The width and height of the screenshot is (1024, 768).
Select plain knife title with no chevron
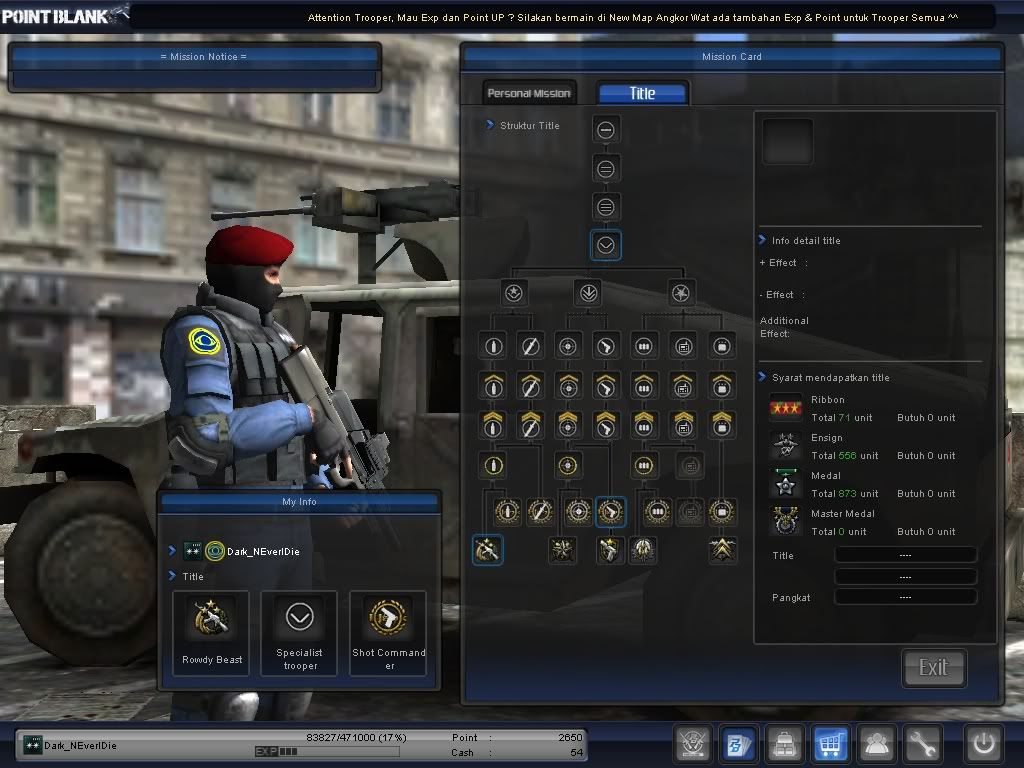530,346
